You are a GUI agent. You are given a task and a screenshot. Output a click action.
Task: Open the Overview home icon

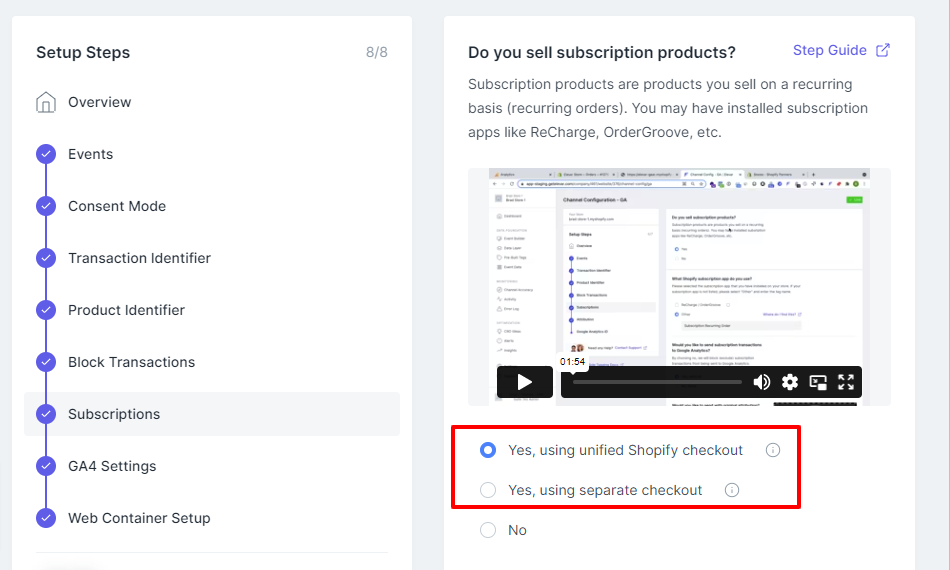click(x=46, y=102)
